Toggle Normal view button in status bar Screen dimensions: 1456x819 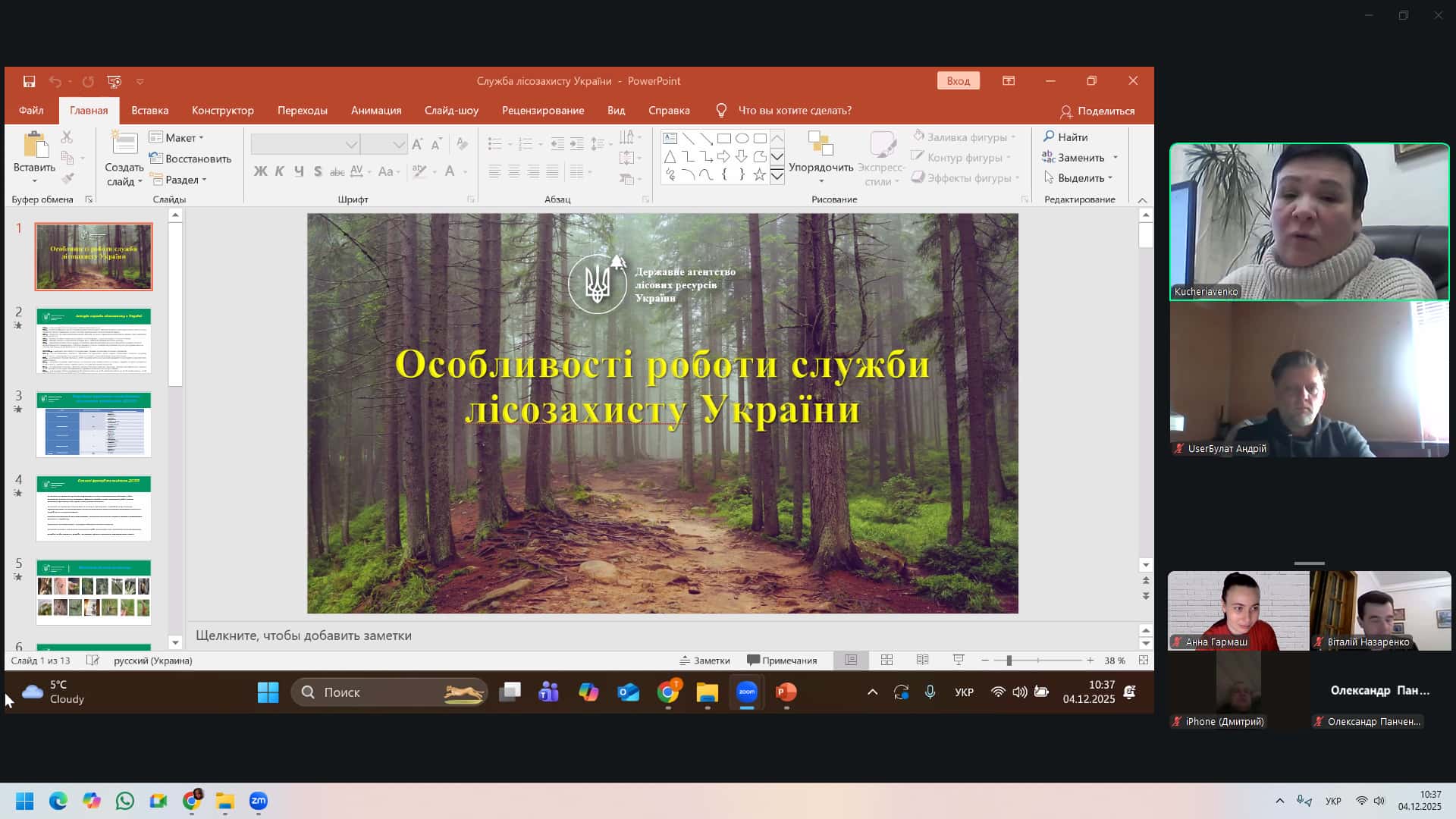click(x=851, y=661)
